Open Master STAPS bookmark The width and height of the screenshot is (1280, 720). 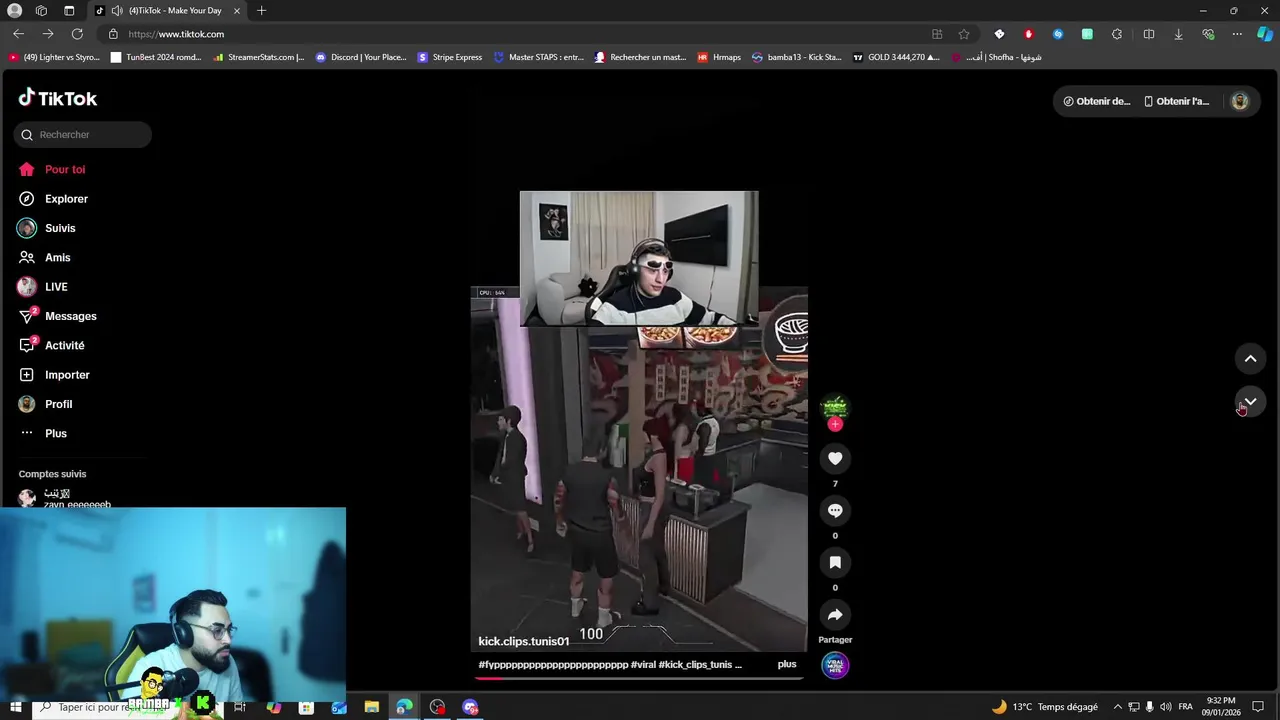click(539, 57)
